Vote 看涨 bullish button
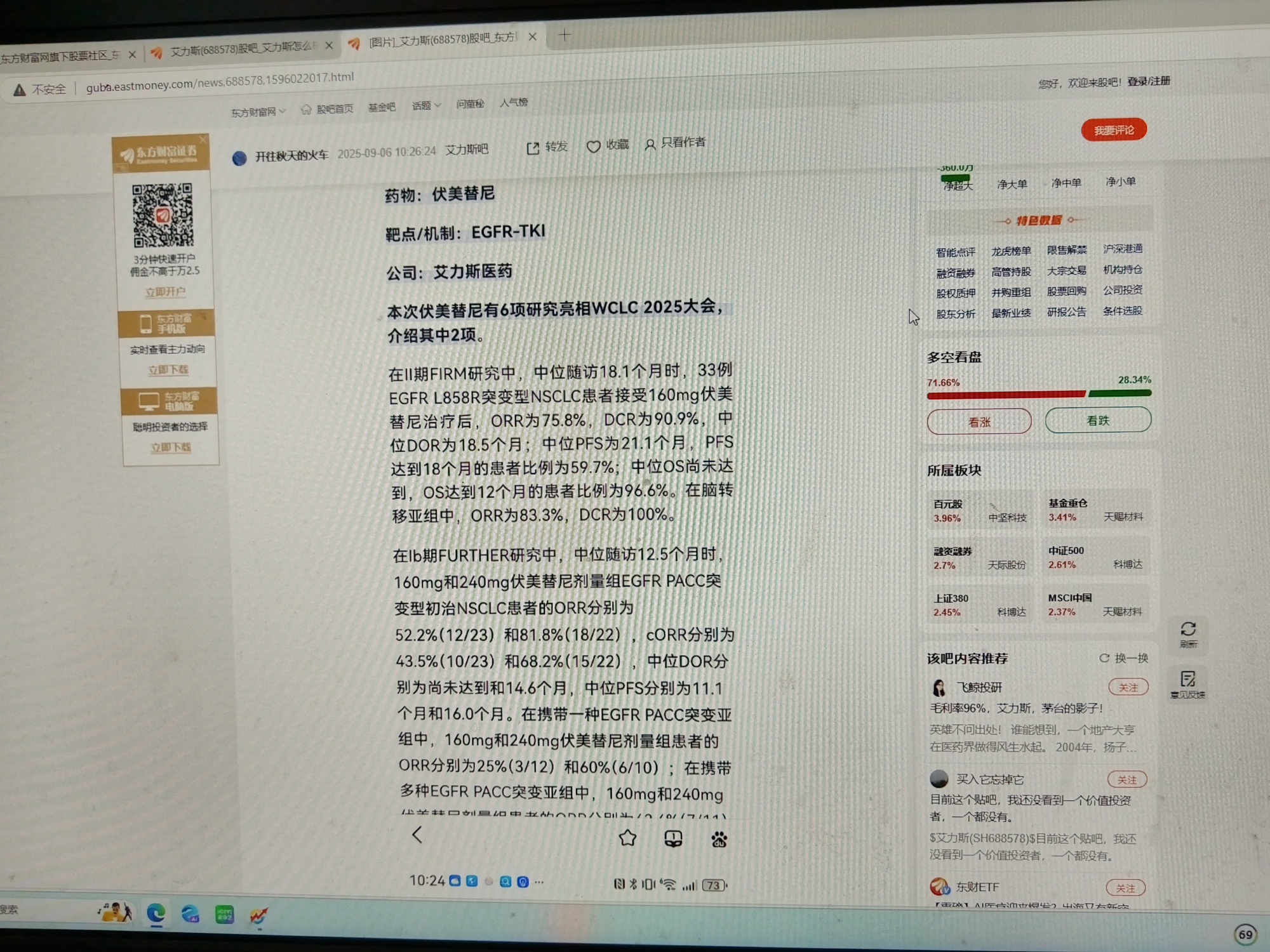 979,422
